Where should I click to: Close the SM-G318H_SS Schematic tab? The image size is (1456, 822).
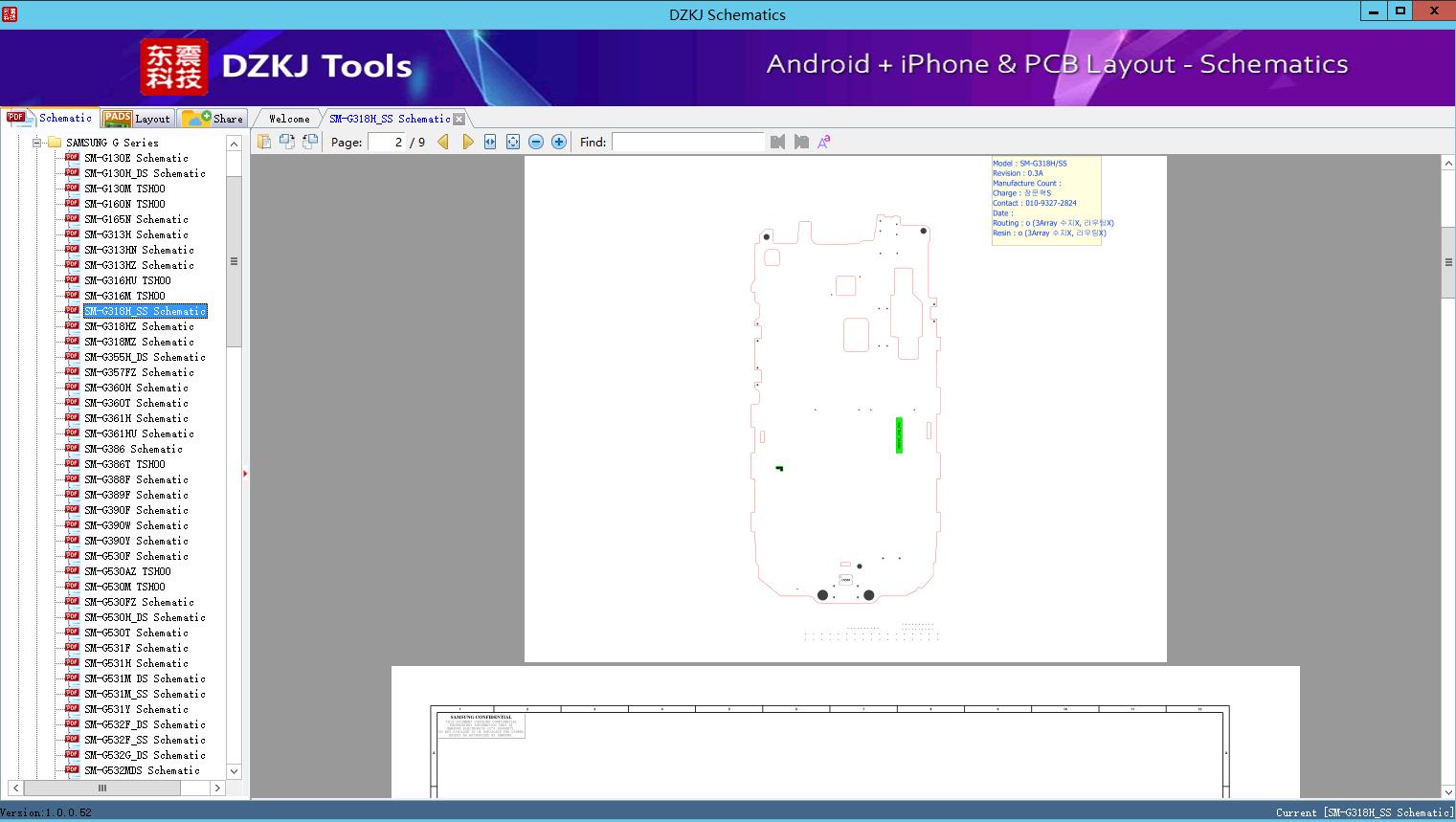point(459,119)
